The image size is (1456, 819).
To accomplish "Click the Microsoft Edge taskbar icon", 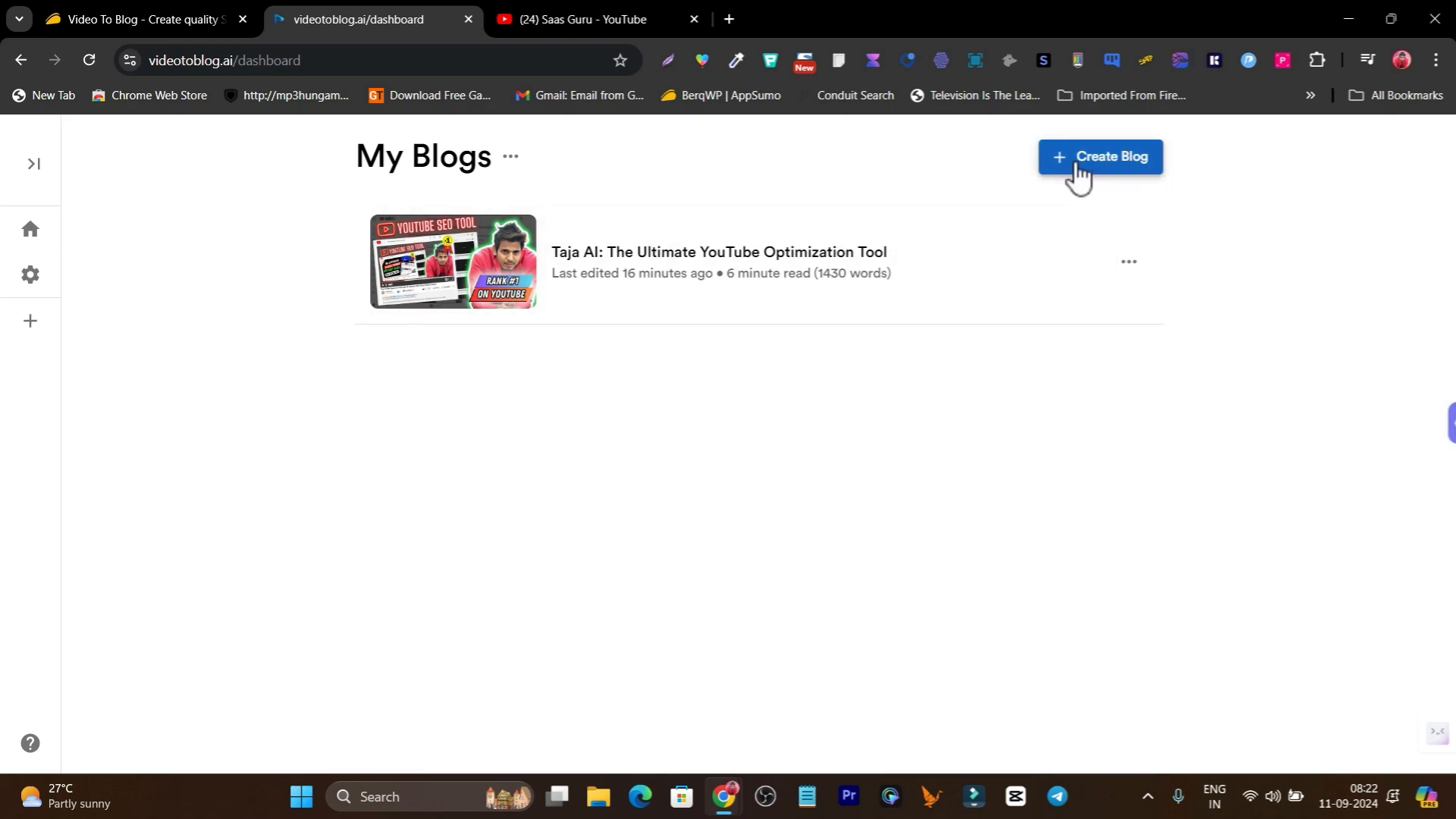I will coord(641,797).
